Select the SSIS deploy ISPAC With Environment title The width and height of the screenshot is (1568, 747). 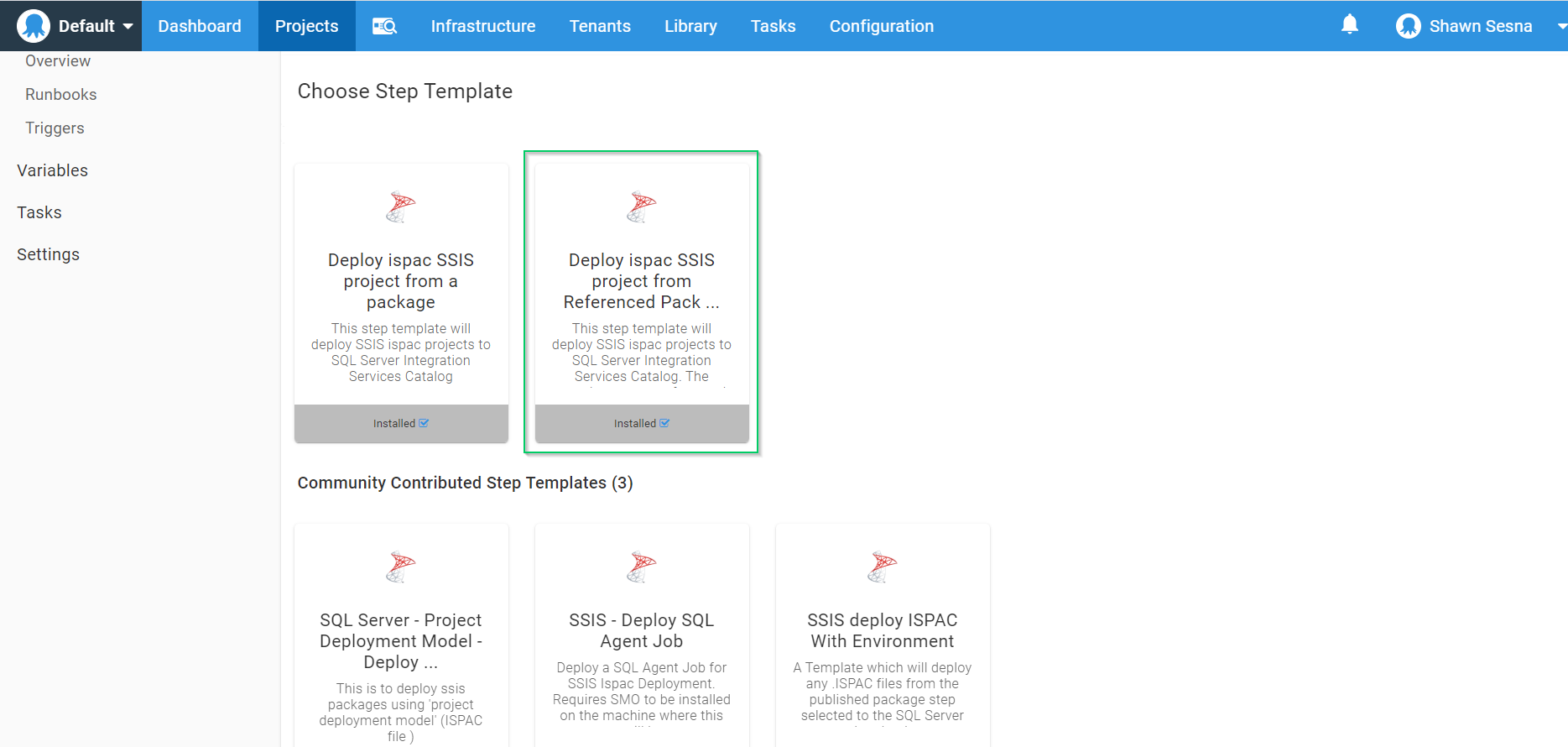point(883,630)
